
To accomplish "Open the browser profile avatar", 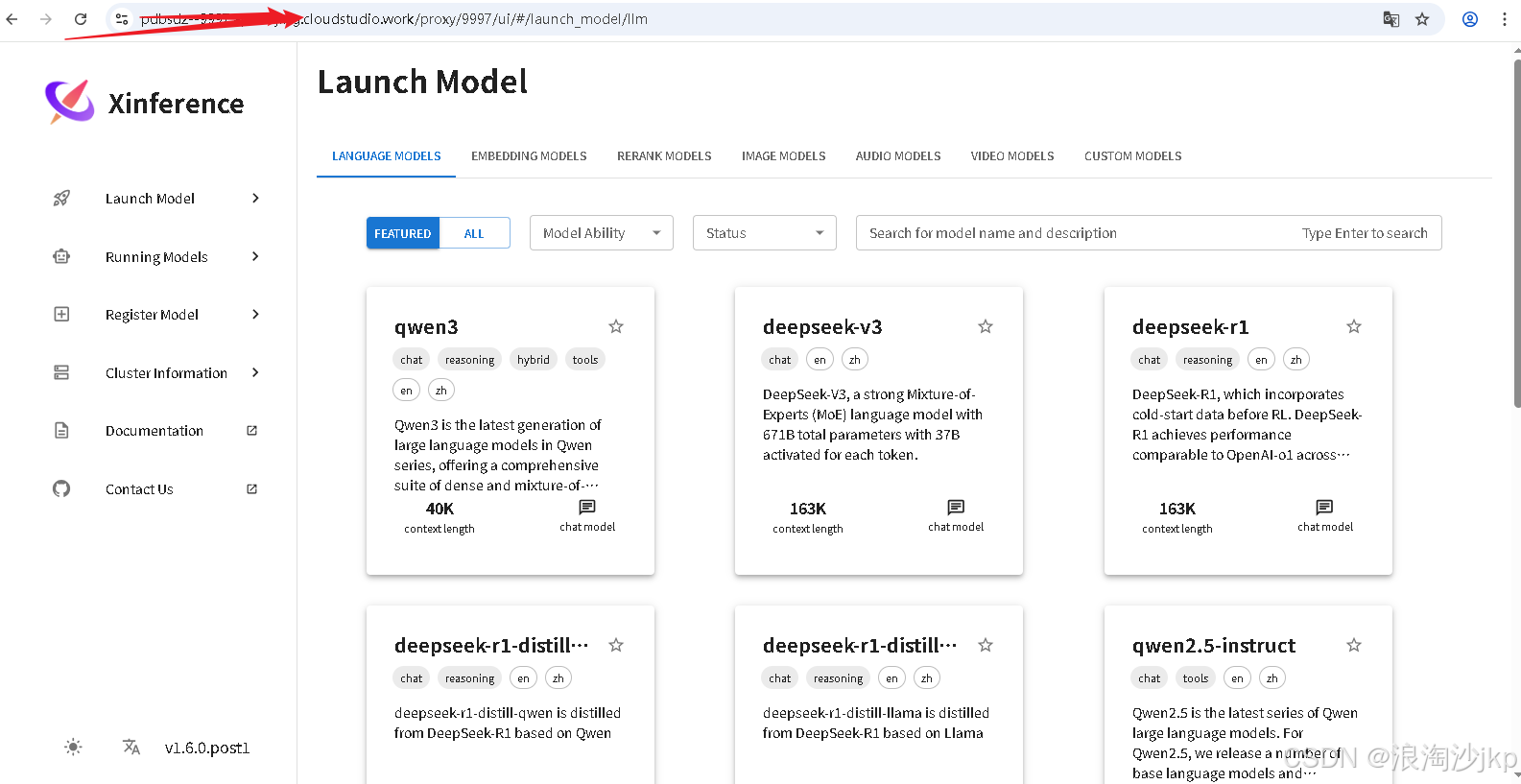I will 1470,19.
